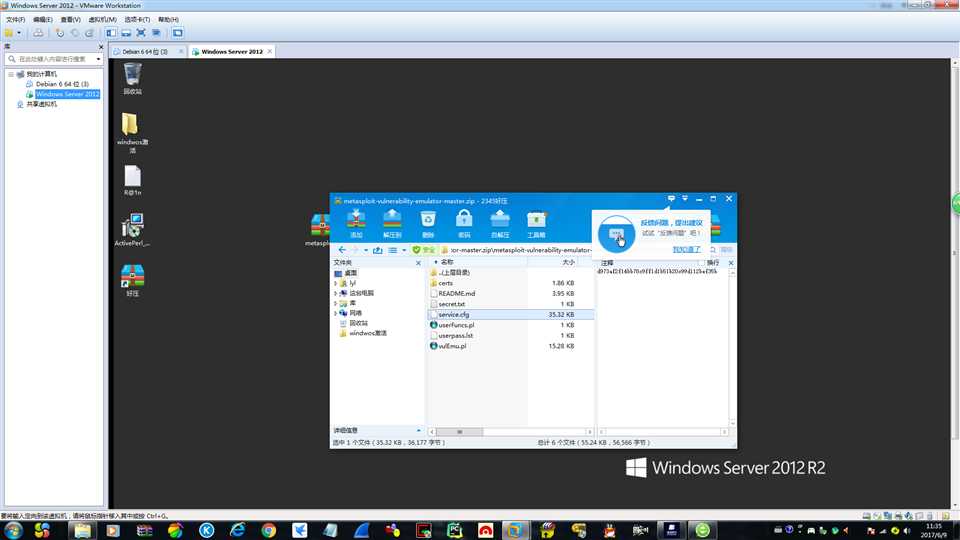The width and height of the screenshot is (960, 540).
Task: Click the take snapshot toolbar icon
Action: (x=59, y=33)
